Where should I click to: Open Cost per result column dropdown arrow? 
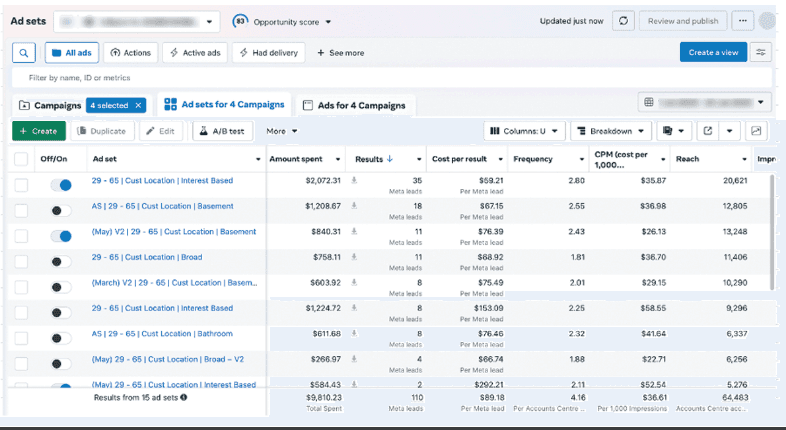[500, 159]
